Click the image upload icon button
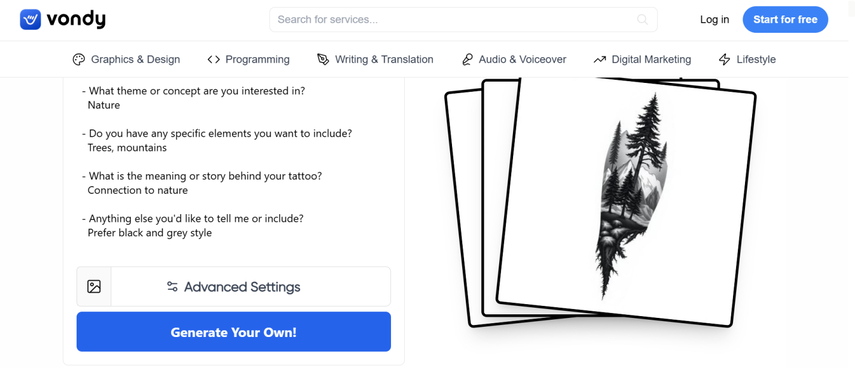The image size is (855, 368). coord(94,287)
